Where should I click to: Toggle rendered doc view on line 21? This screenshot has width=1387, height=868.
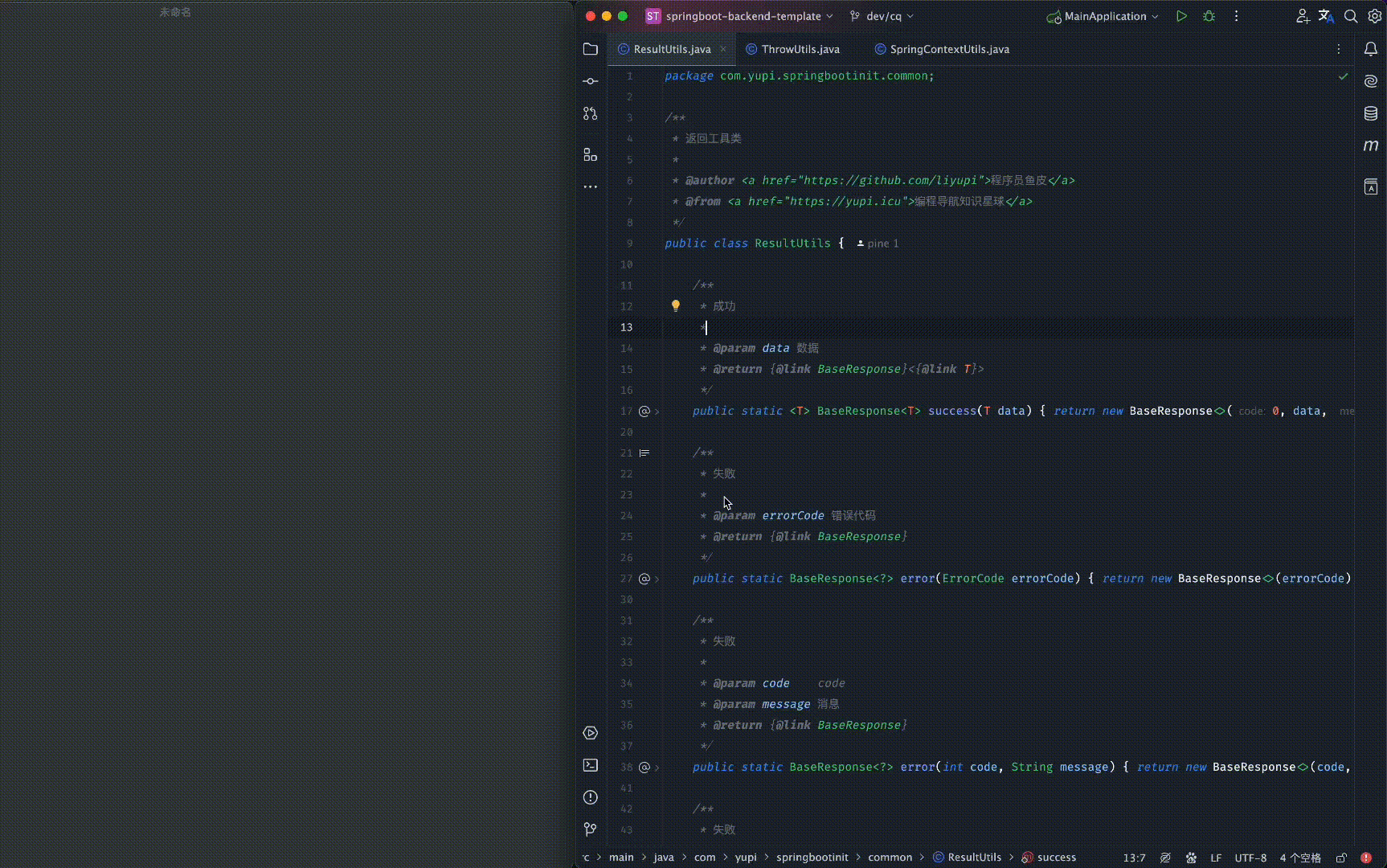pos(644,453)
